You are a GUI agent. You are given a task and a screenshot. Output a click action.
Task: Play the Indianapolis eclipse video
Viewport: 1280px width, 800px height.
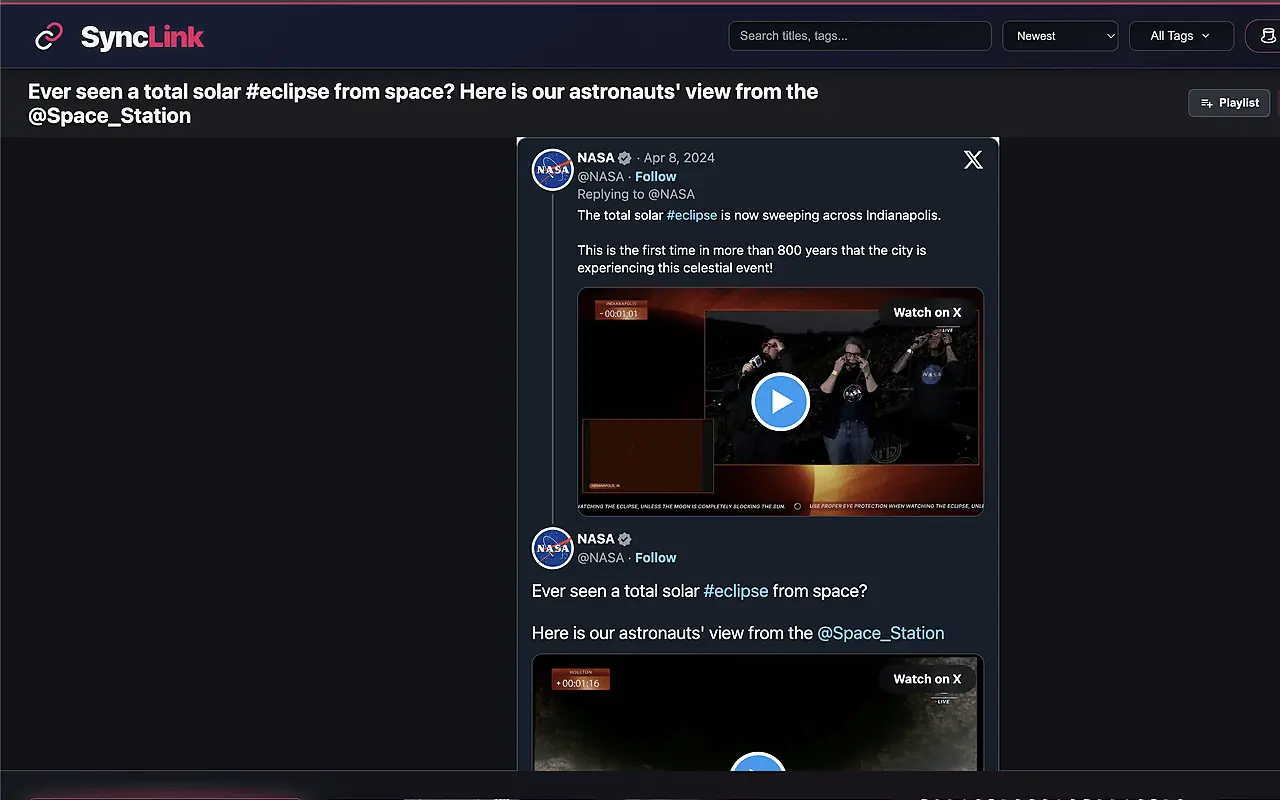780,401
